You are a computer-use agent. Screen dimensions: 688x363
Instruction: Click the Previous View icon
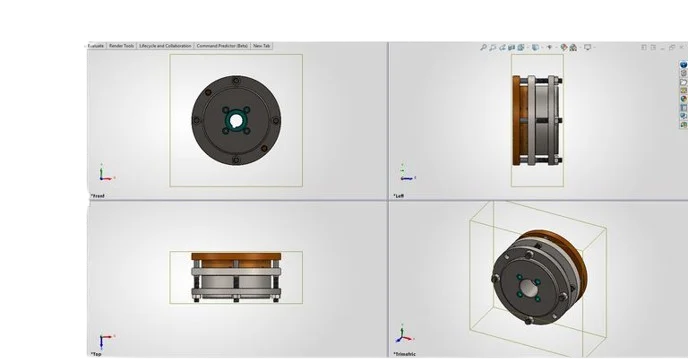click(502, 47)
